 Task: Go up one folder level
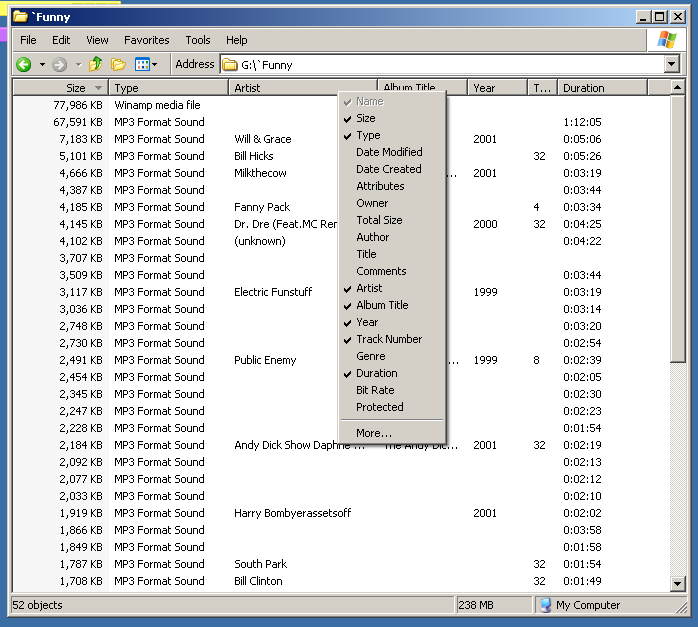(x=96, y=64)
